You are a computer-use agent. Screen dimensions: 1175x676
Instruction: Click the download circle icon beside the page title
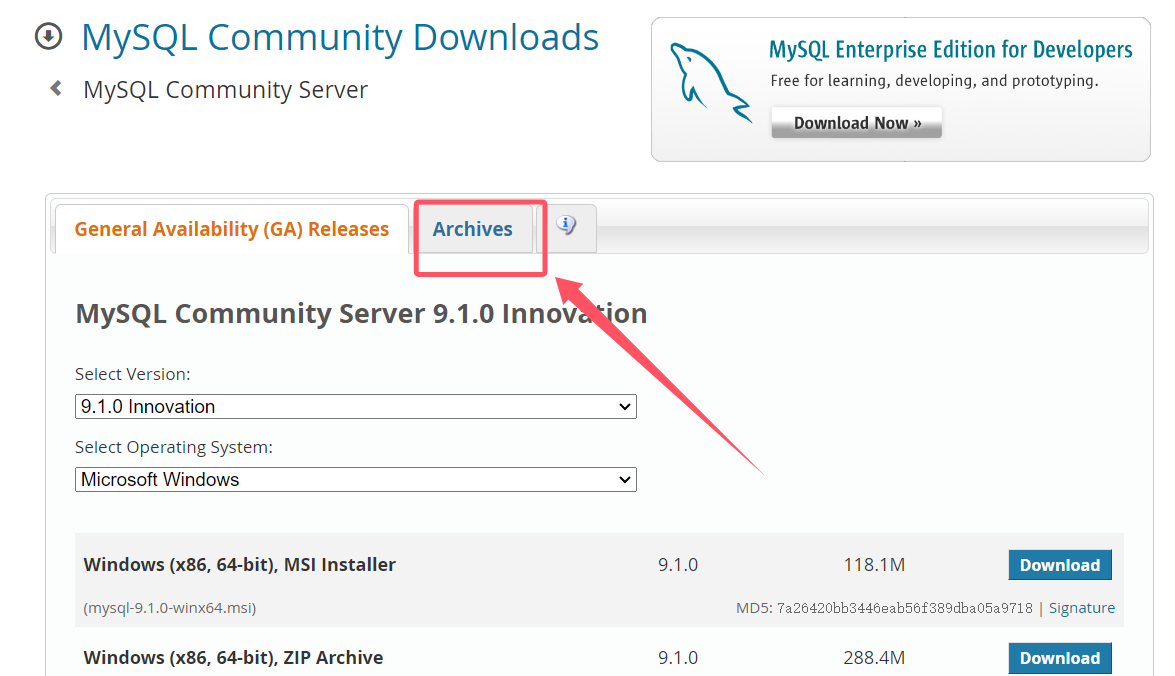49,36
